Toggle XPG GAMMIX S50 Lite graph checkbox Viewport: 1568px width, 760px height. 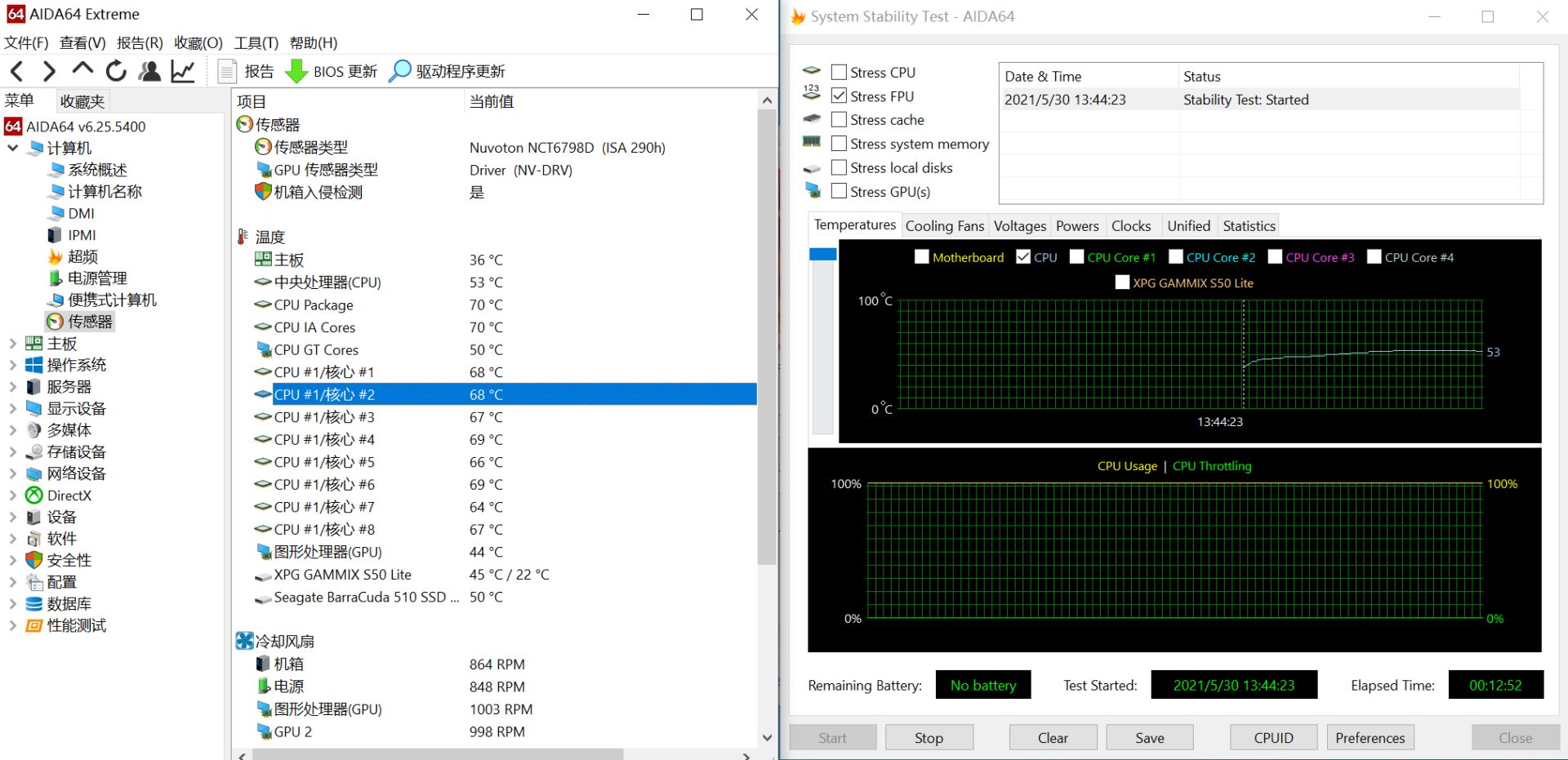tap(1123, 282)
